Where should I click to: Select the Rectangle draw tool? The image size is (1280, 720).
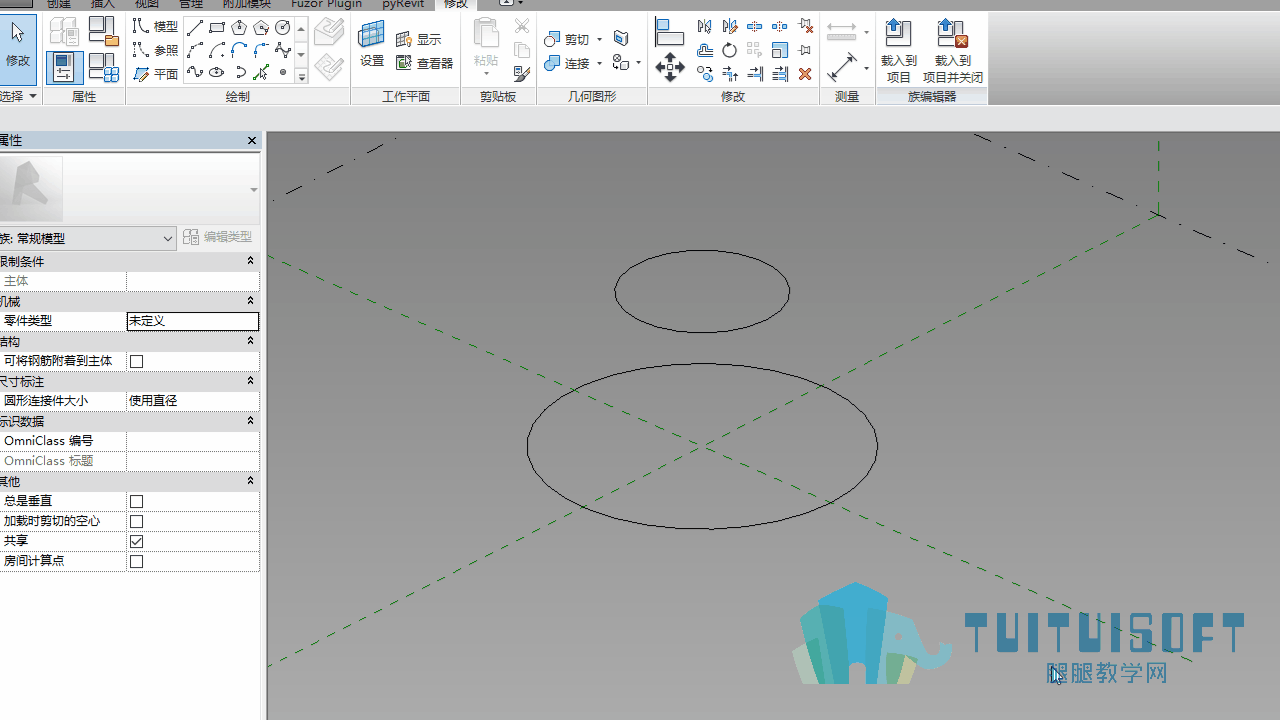217,28
